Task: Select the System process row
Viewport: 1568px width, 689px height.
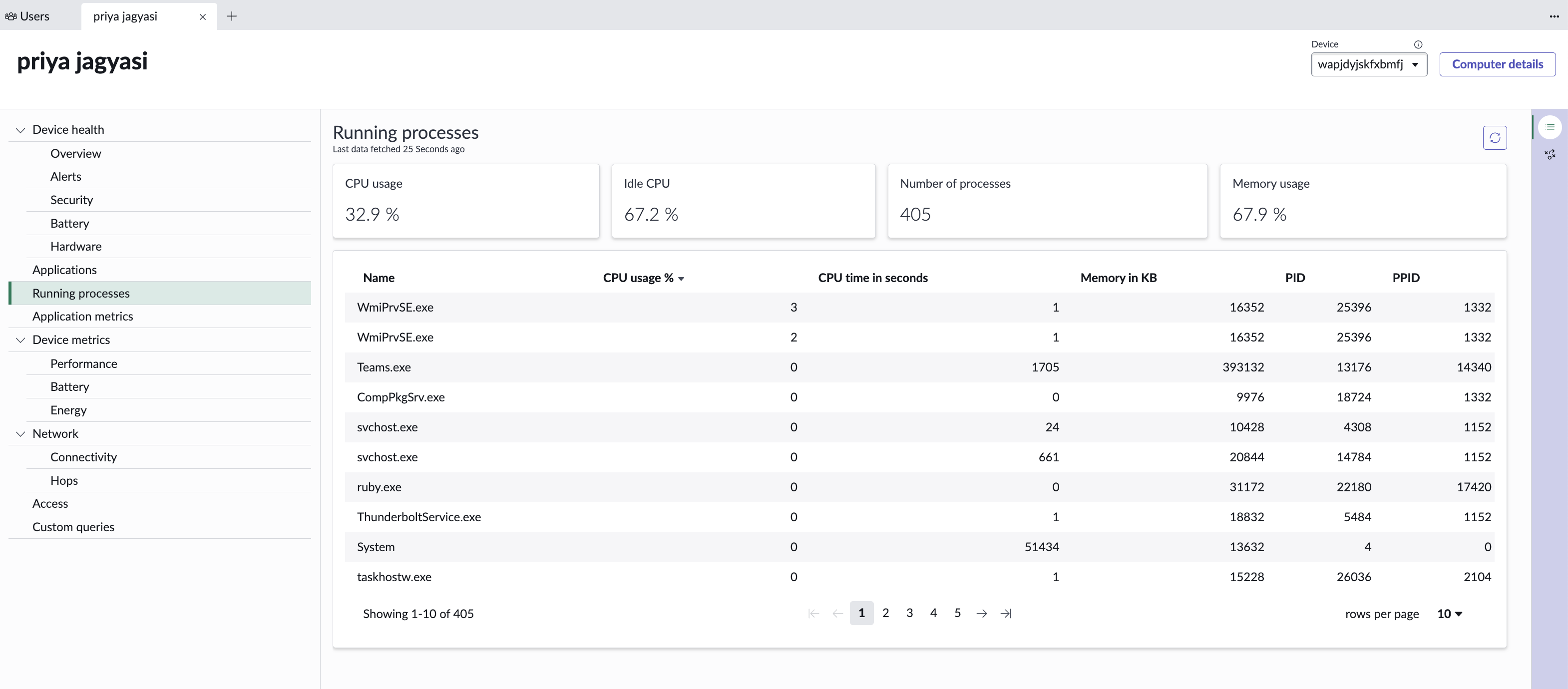Action: coord(919,547)
